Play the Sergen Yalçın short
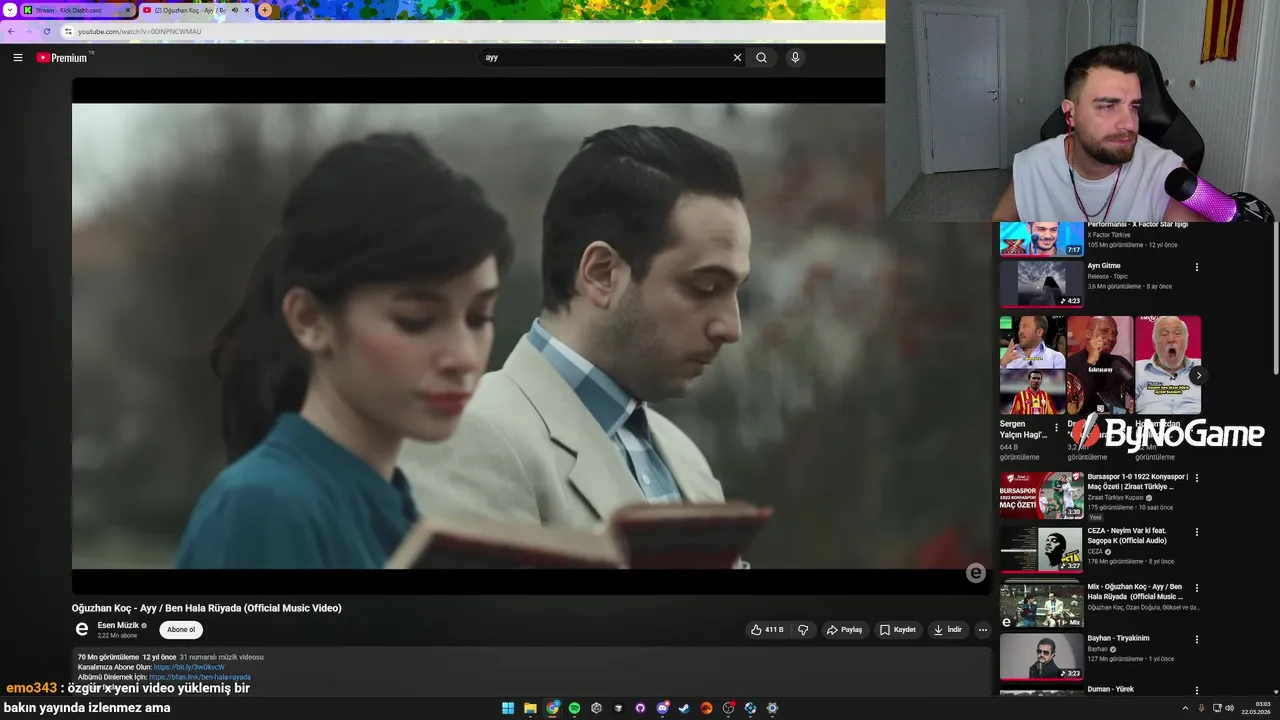 pos(1032,365)
